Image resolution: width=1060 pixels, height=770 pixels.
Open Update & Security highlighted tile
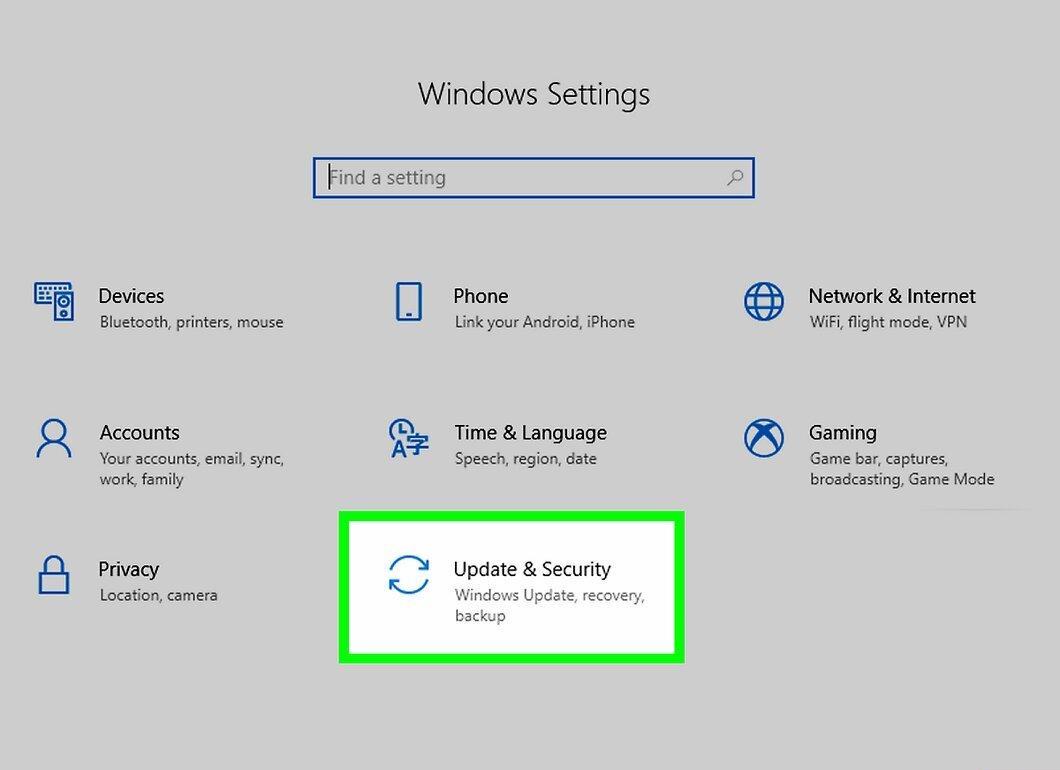pyautogui.click(x=512, y=587)
